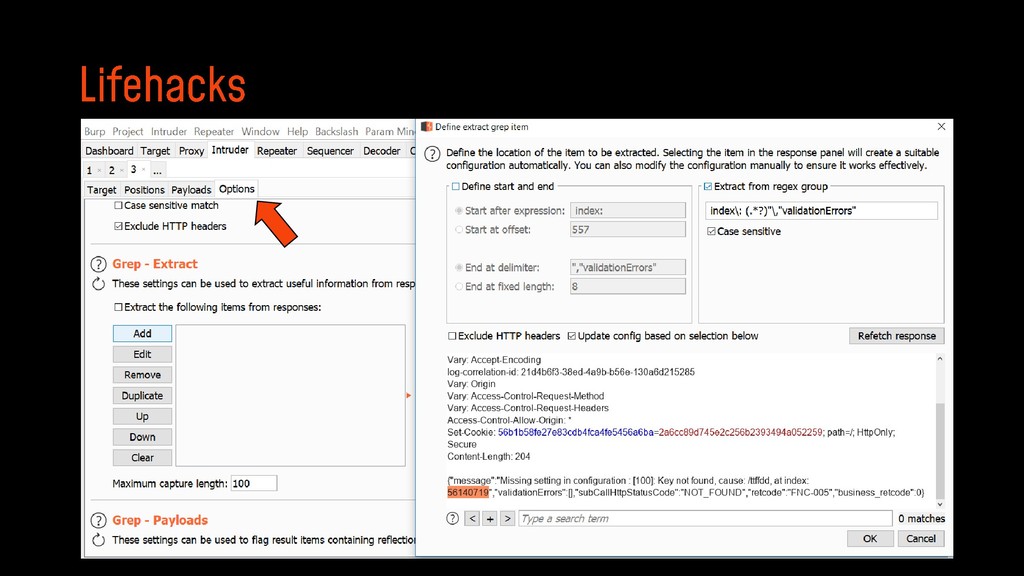Toggle Case sensitive match checkbox
Viewport: 1024px width, 576px height.
[x=118, y=205]
